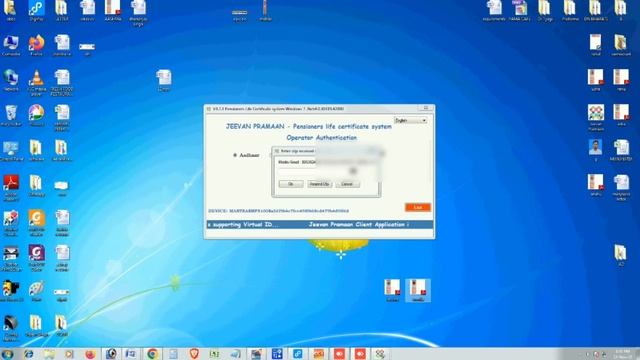The height and width of the screenshot is (360, 640).
Task: Launch Internet Explorer from the taskbar
Action: [x=28, y=354]
